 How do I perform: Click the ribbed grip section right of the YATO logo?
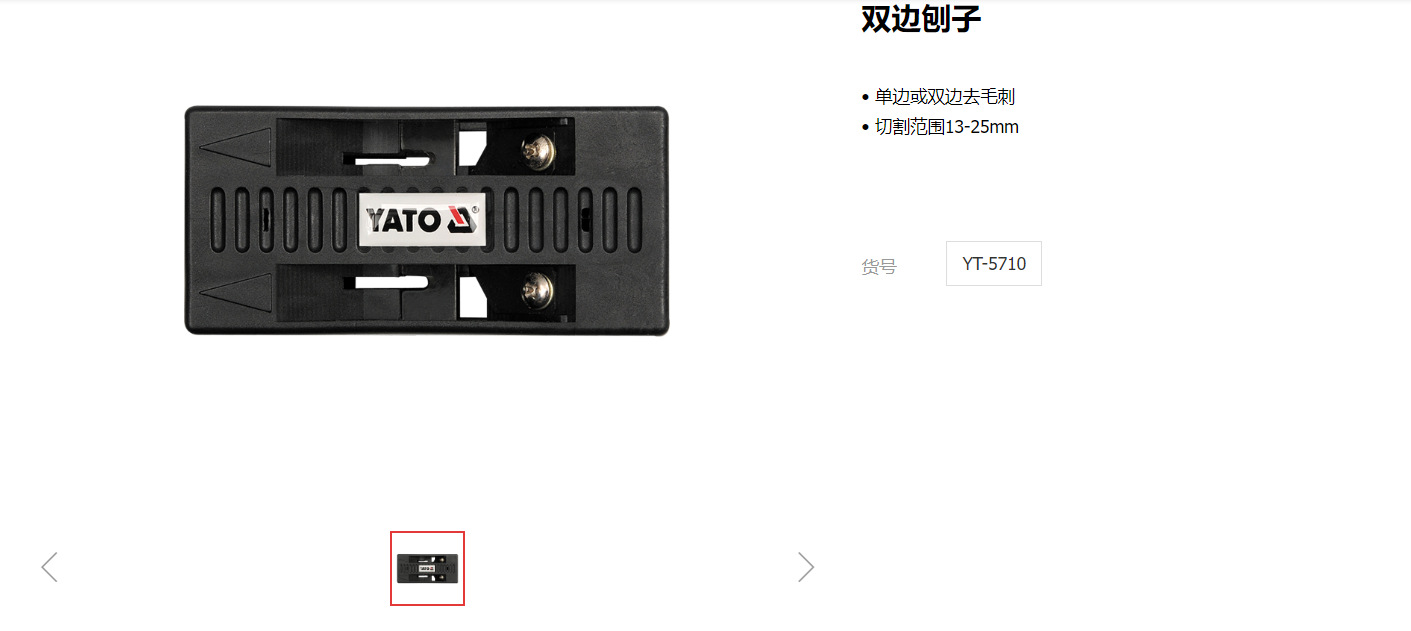[564, 220]
